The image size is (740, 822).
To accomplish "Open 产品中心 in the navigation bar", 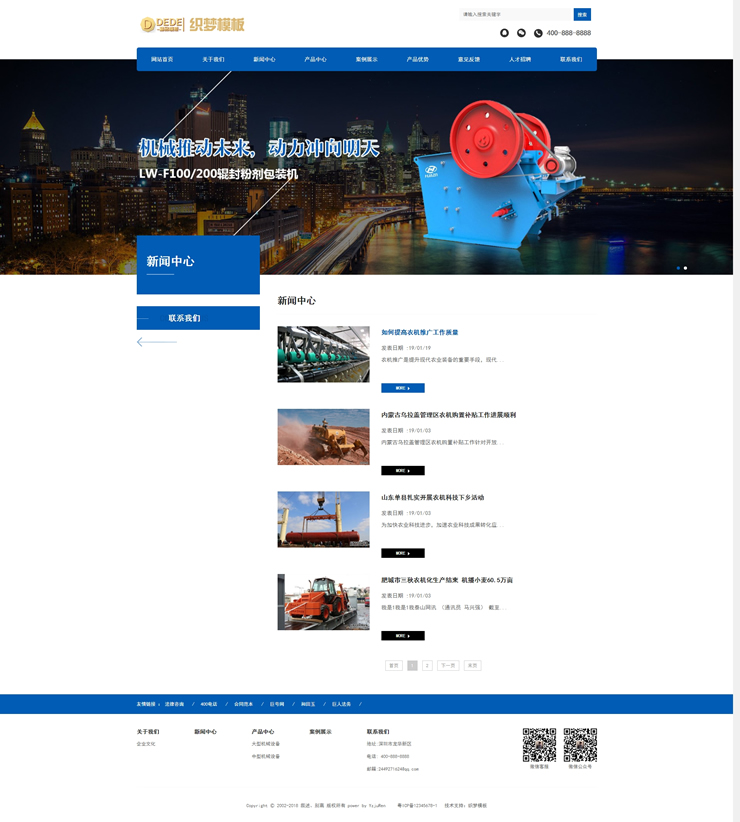I will click(315, 60).
